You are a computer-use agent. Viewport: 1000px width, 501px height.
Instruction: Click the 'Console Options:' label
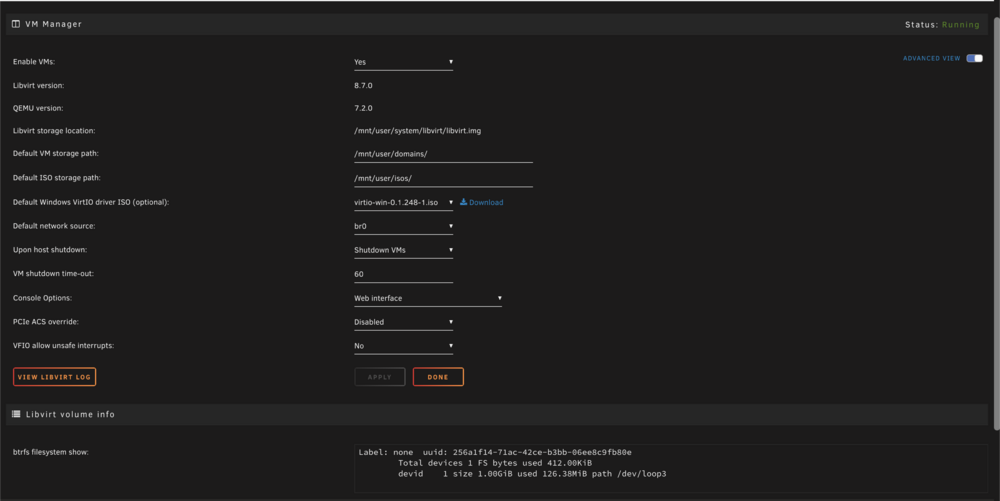coord(42,298)
